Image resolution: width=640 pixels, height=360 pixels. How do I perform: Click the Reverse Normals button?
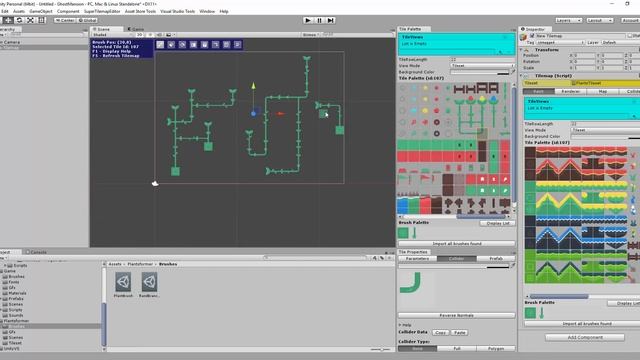(457, 316)
